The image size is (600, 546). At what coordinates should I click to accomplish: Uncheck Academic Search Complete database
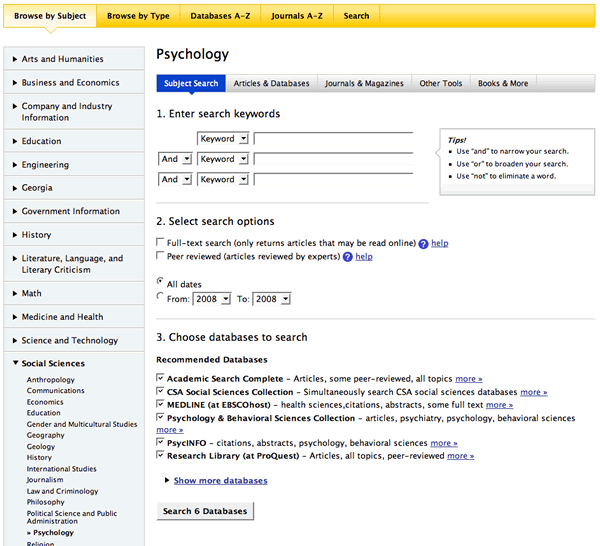pos(160,378)
